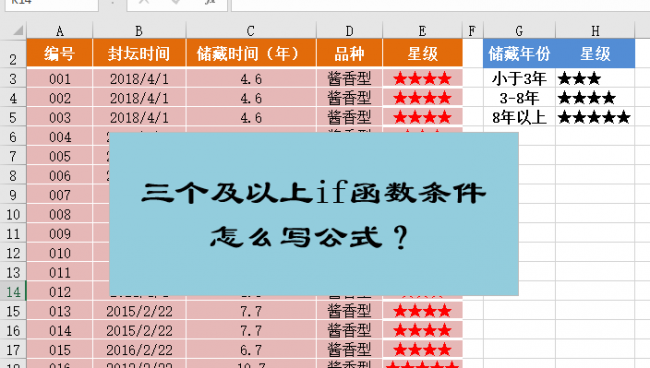Screen dimensions: 650x368
Task: Select column B header
Action: (139, 31)
